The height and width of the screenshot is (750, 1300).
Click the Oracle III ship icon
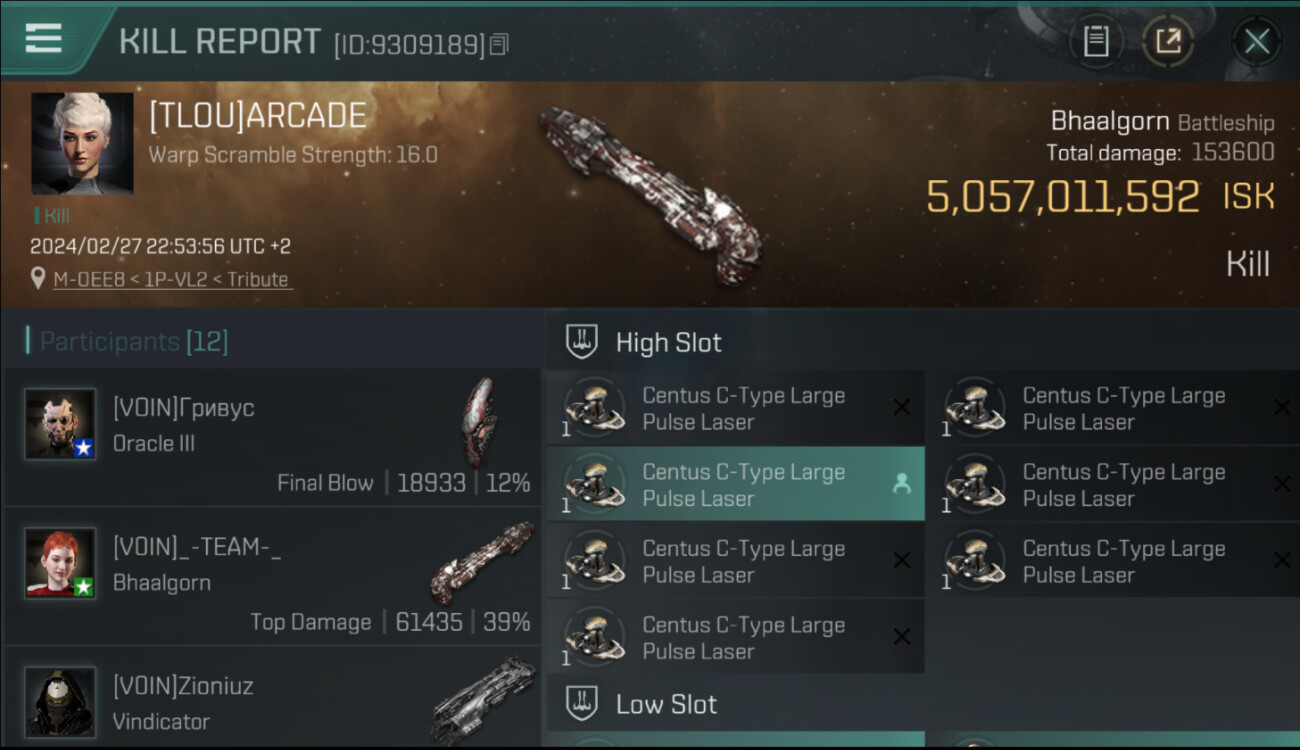coord(481,421)
